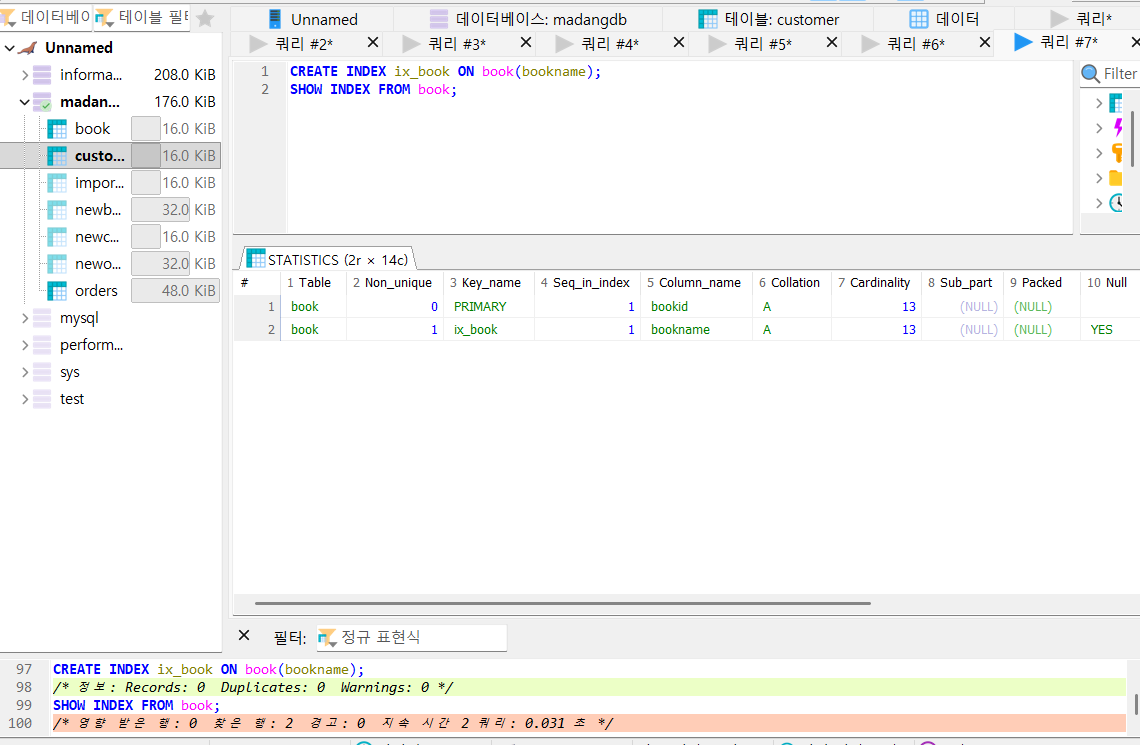The height and width of the screenshot is (745, 1140).
Task: Sort by the Non_unique column header
Action: [394, 283]
